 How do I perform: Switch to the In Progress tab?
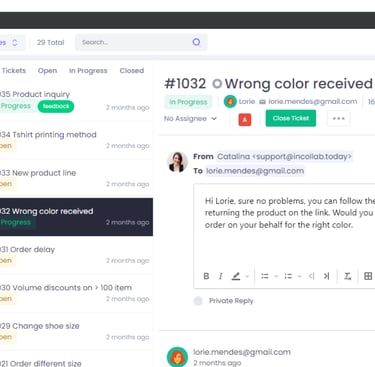88,71
